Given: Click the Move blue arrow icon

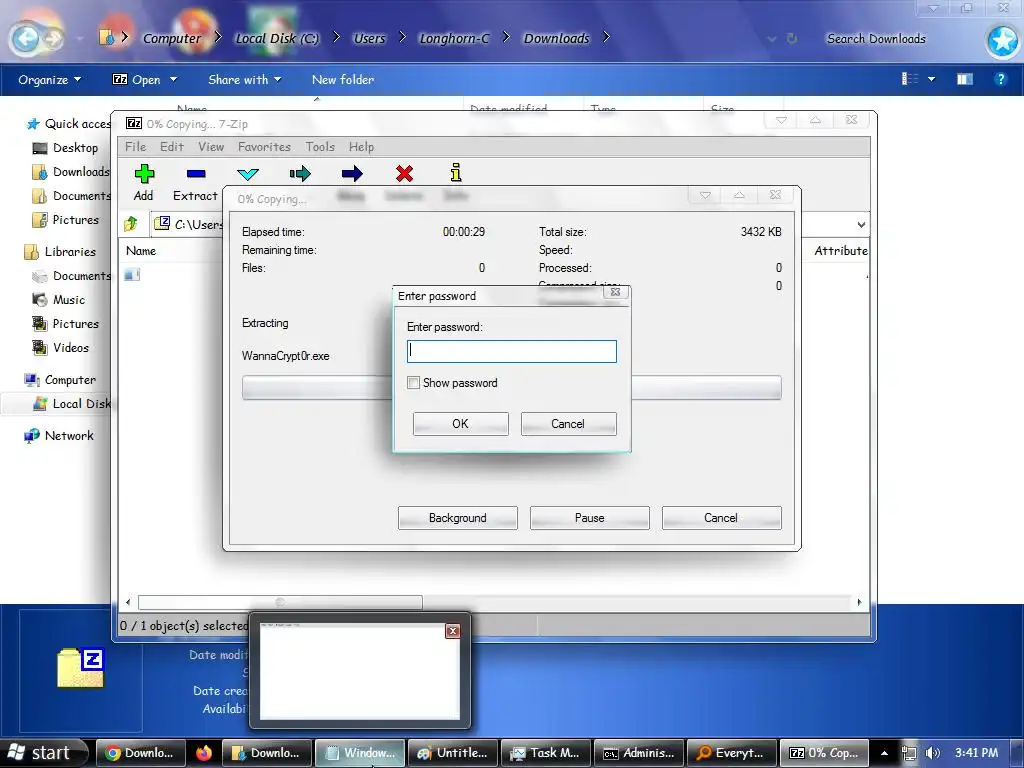Looking at the screenshot, I should pos(352,174).
